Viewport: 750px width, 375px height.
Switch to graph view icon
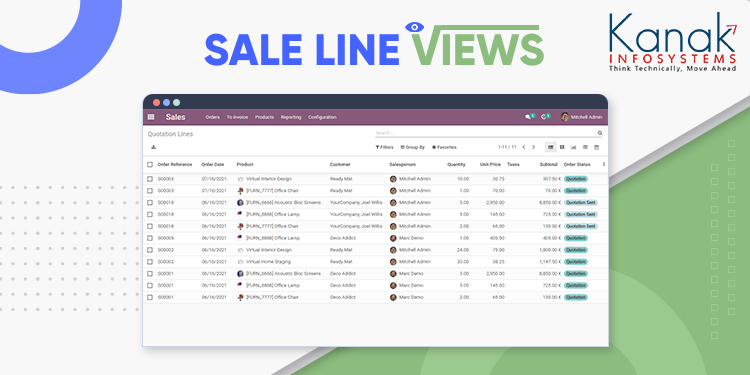(574, 147)
